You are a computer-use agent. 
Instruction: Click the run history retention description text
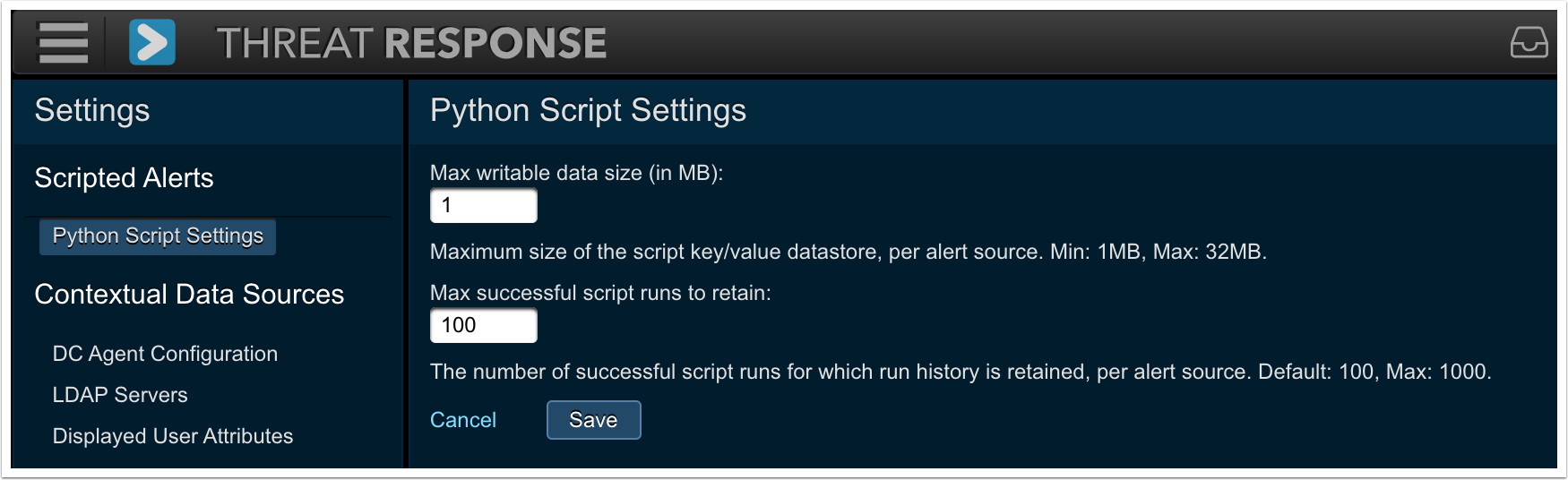(960, 372)
